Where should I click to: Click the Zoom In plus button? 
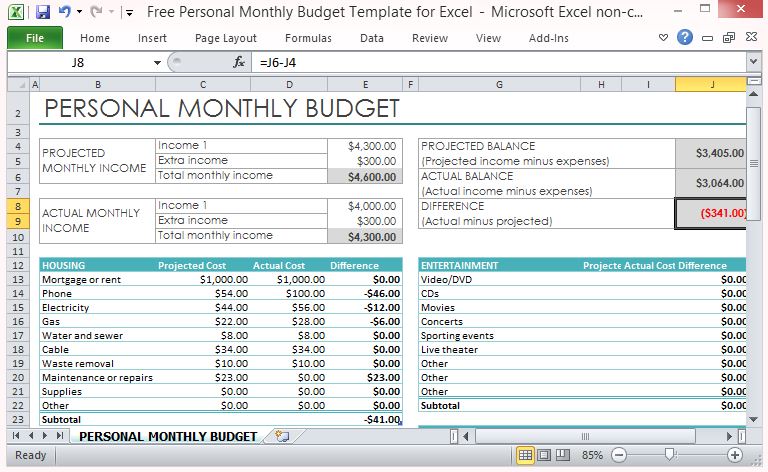[x=734, y=455]
